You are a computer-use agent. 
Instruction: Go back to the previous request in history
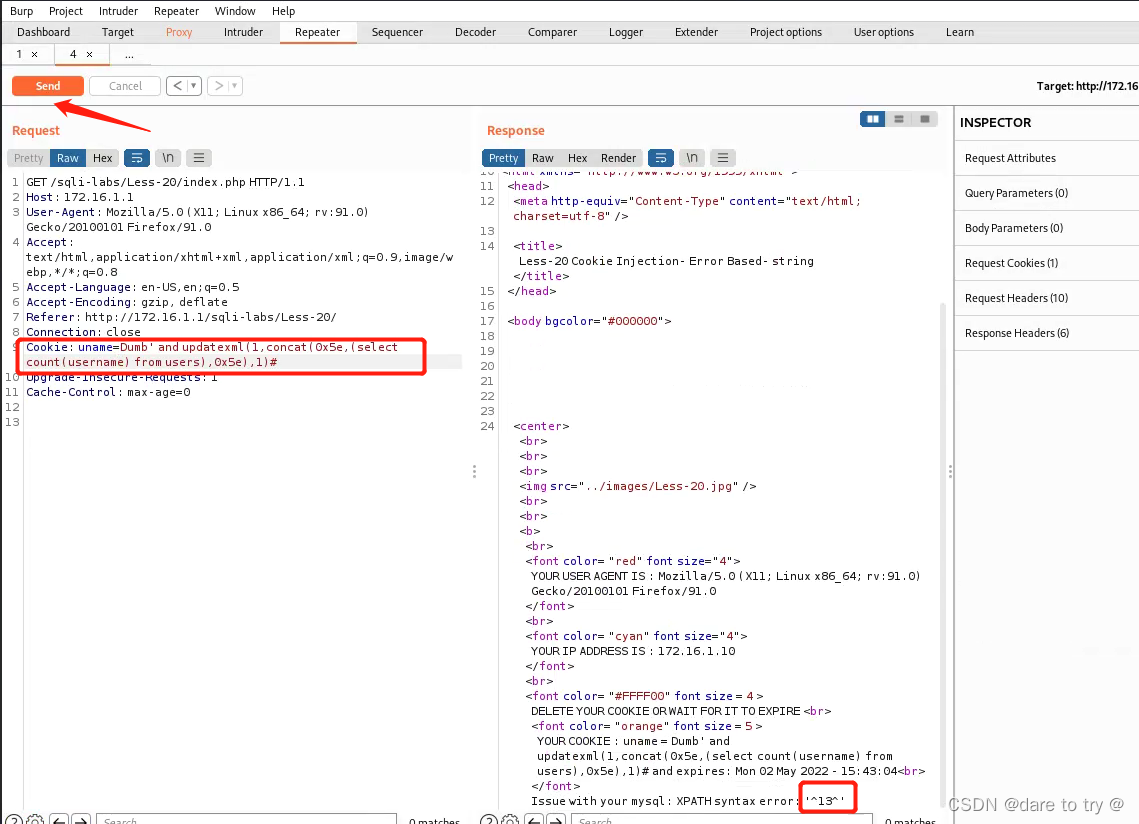pos(177,86)
